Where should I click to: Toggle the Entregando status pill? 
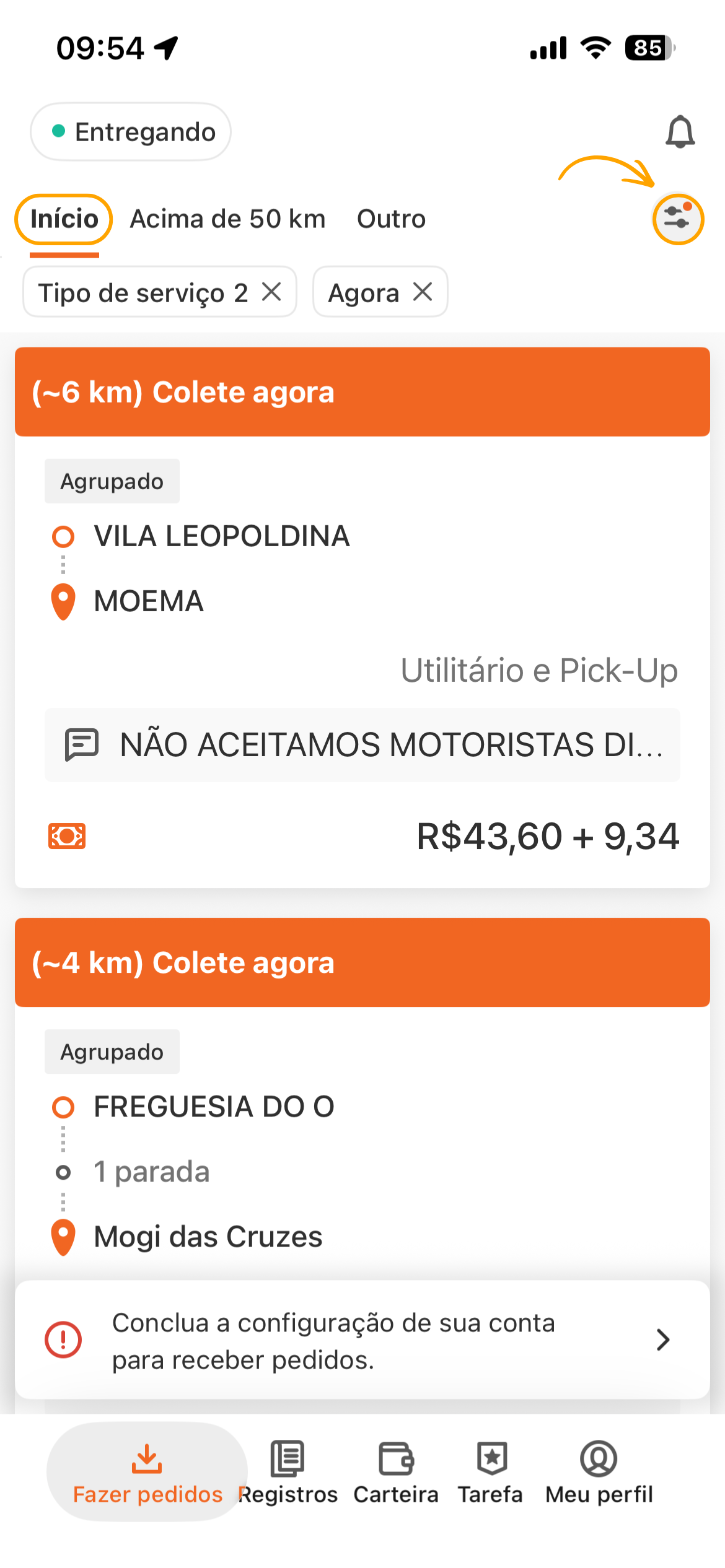tap(131, 132)
